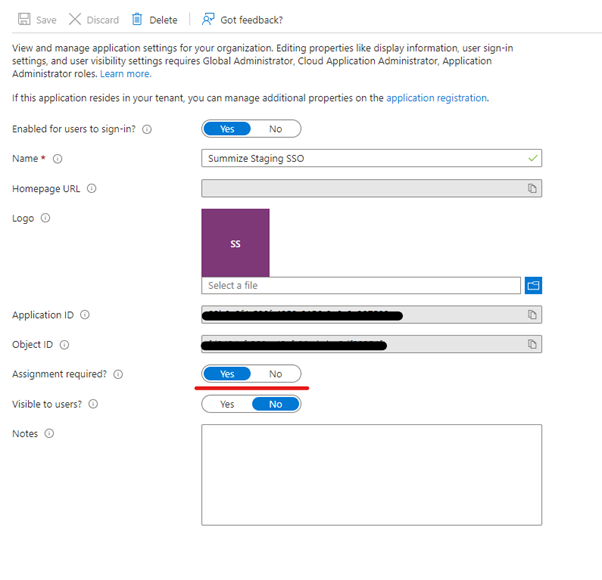The image size is (602, 580).
Task: Click the Delete trash icon in toolbar
Action: tap(138, 20)
